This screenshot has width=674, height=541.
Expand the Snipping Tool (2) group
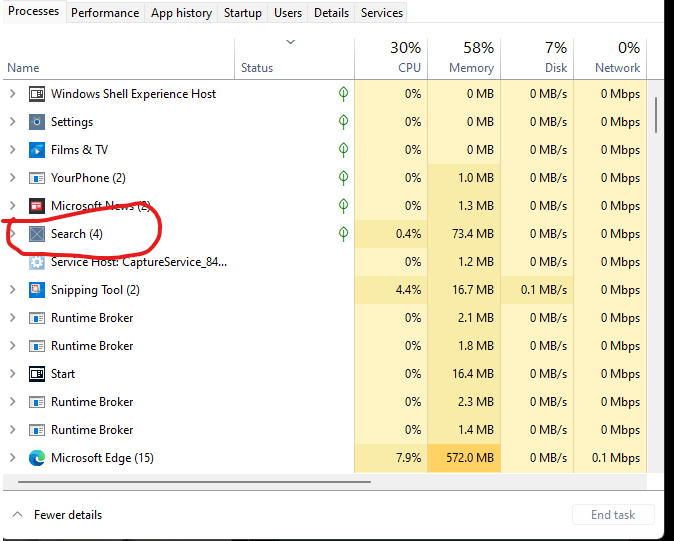pyautogui.click(x=12, y=290)
